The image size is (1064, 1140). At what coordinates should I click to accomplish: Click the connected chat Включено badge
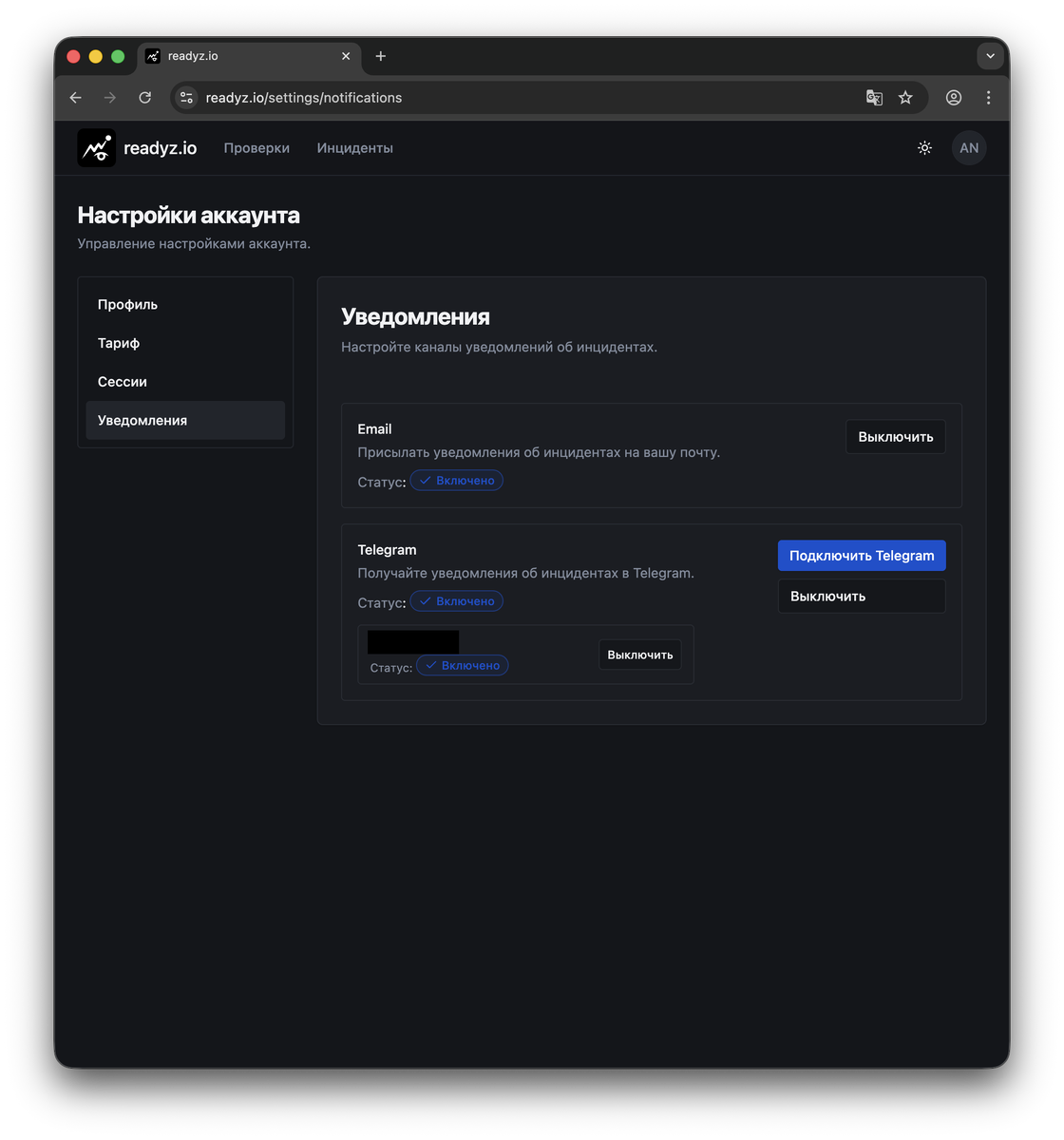coord(463,666)
